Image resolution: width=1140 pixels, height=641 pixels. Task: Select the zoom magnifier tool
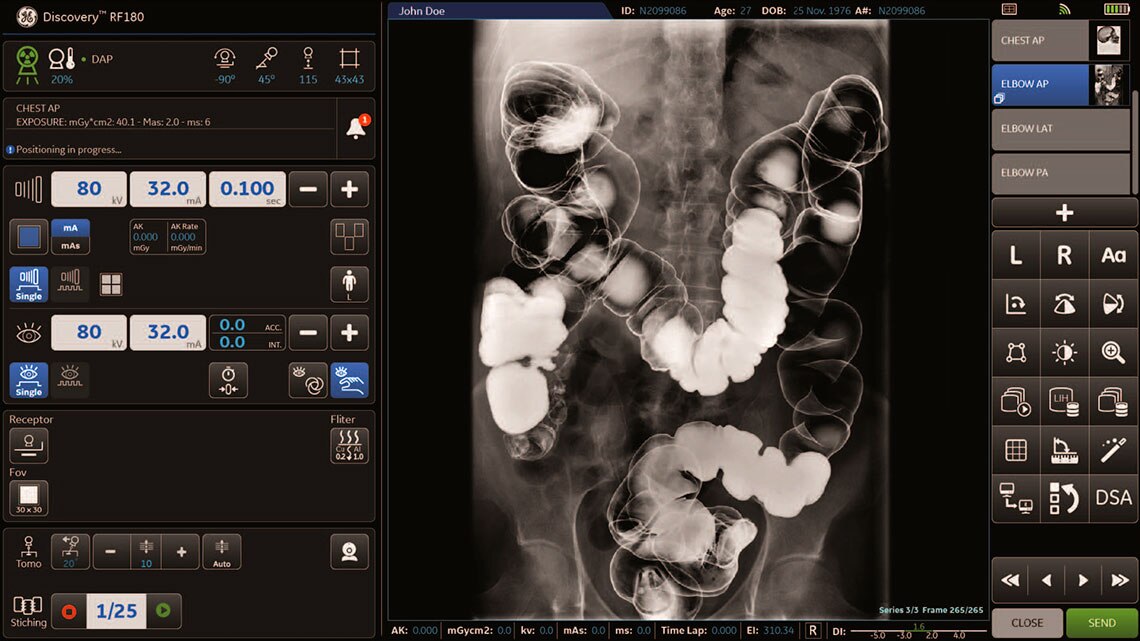tap(1112, 352)
